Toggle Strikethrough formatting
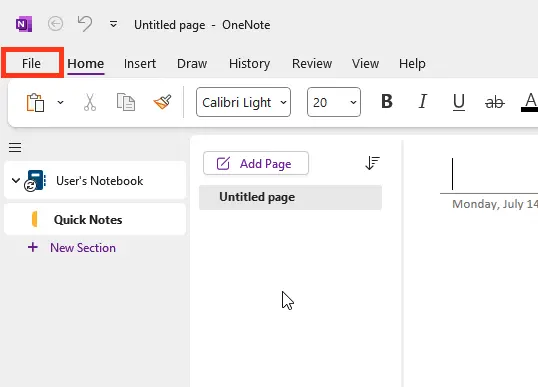This screenshot has height=387, width=538. tap(494, 102)
